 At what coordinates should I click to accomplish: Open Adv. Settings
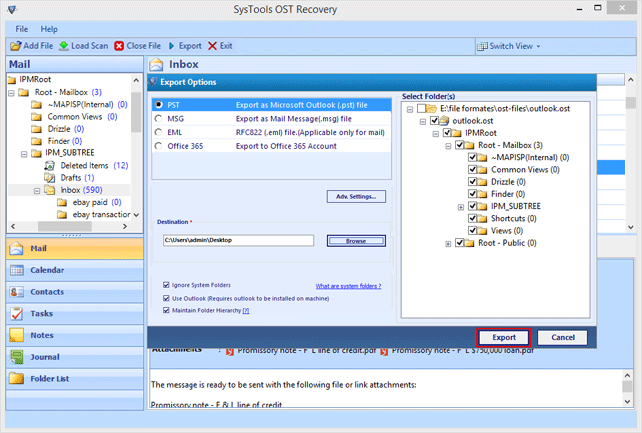pos(356,196)
